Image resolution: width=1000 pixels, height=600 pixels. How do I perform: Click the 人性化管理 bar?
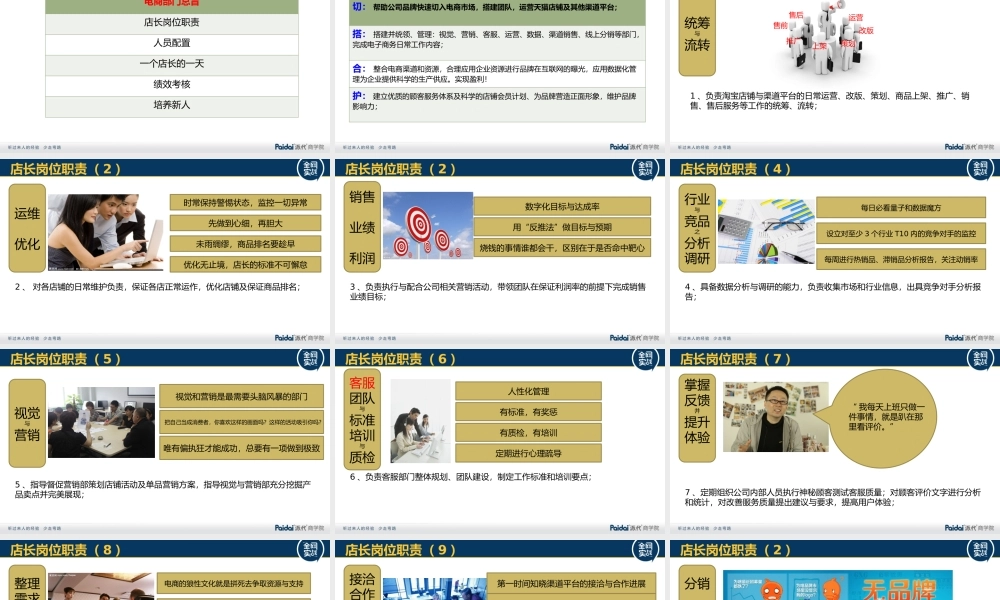[528, 391]
